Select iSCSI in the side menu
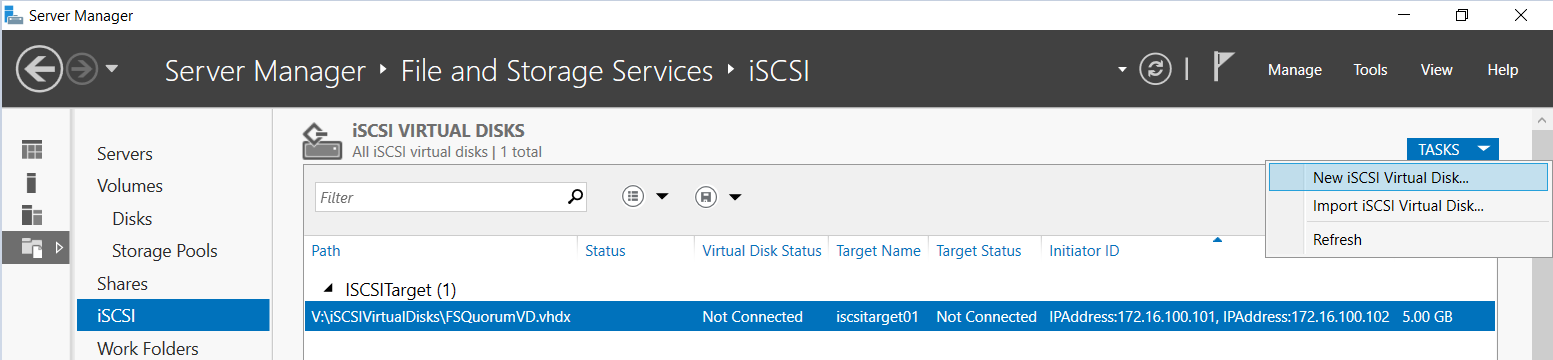This screenshot has width=1553, height=360. pos(173,316)
